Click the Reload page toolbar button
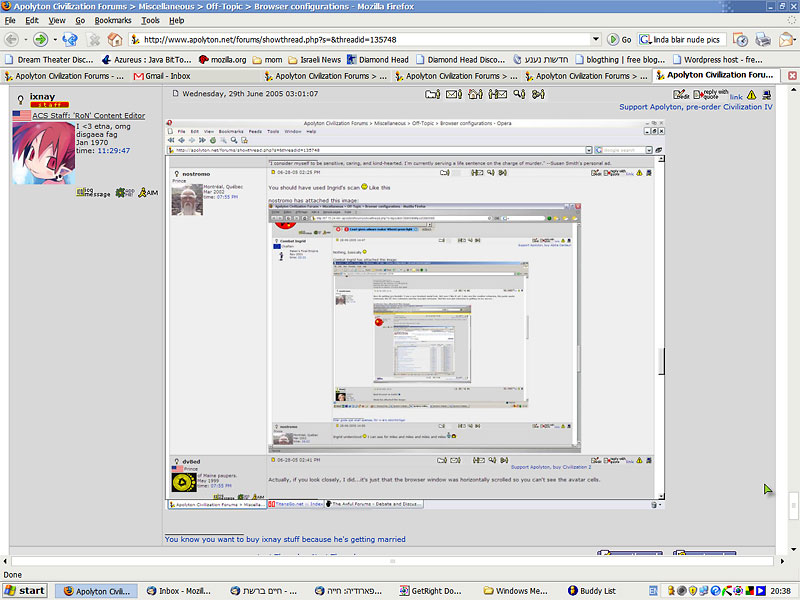This screenshot has width=800, height=600. [69, 40]
